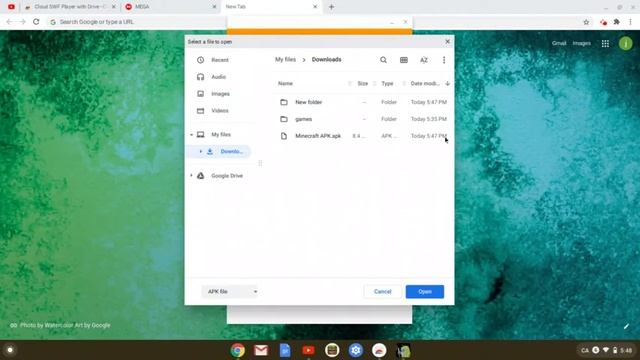
Task: Open the Gmail link
Action: [559, 43]
